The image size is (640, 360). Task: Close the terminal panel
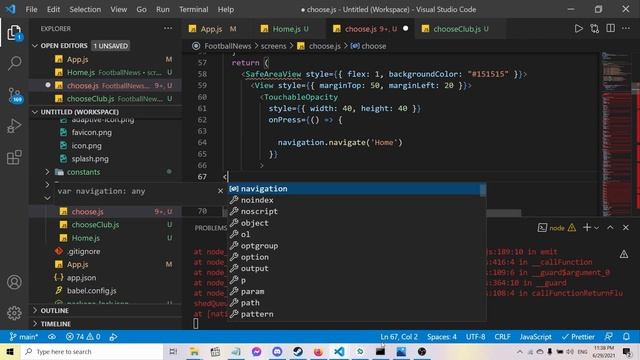626,227
